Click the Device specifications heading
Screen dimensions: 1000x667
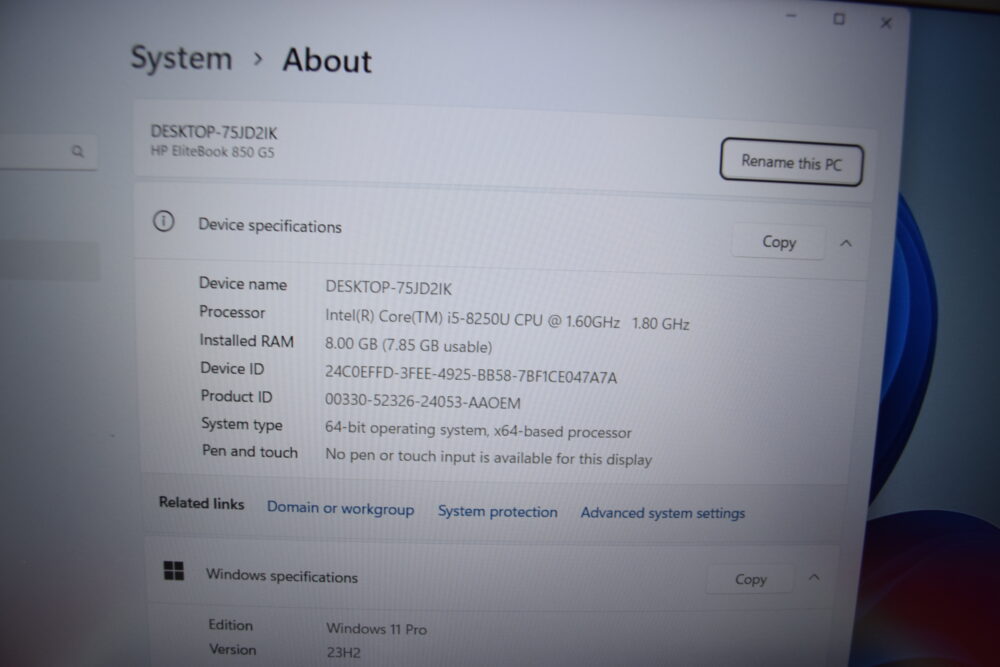270,226
